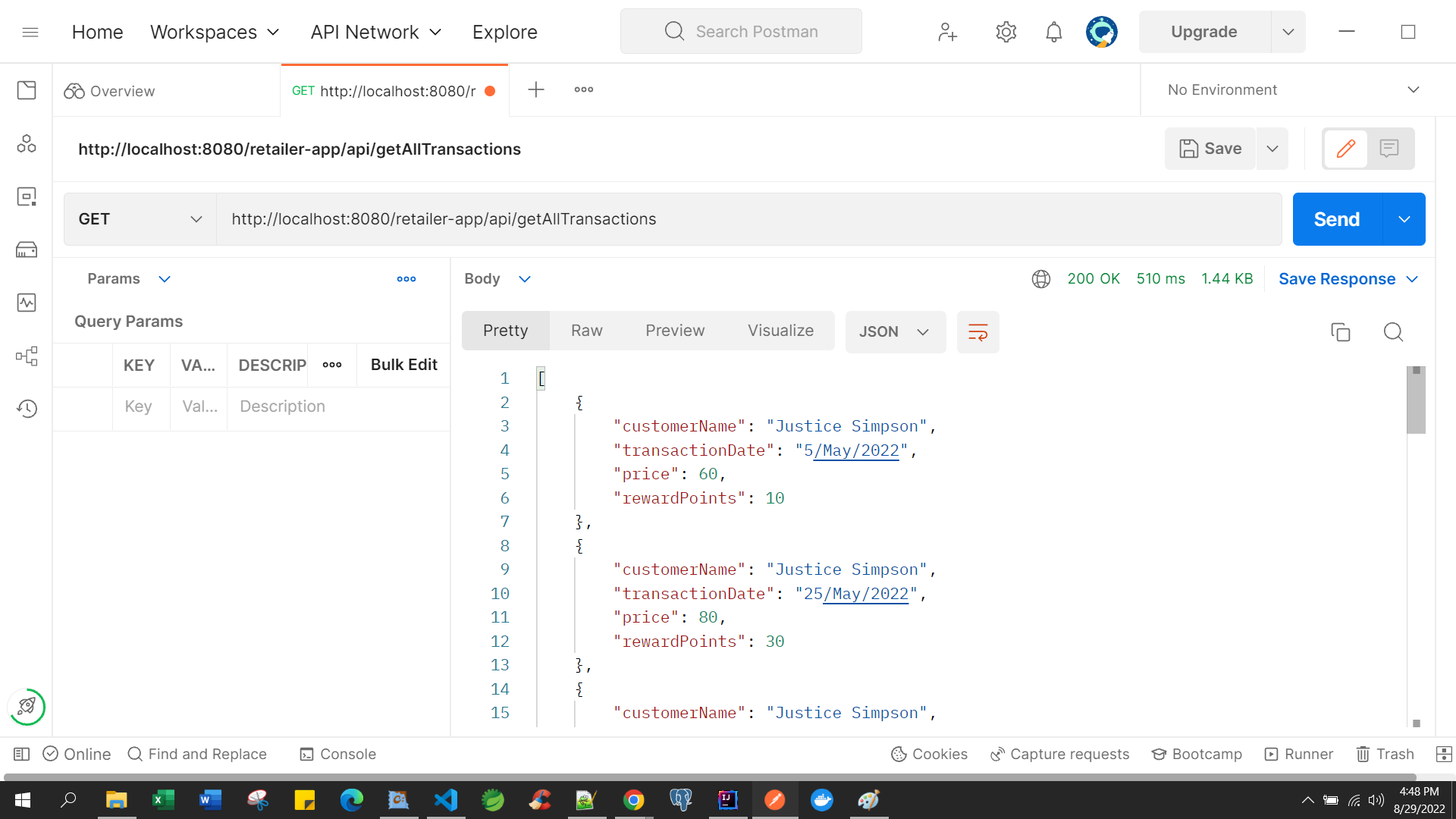Image resolution: width=1456 pixels, height=819 pixels.
Task: Open the Mock Servers panel
Action: [x=27, y=249]
